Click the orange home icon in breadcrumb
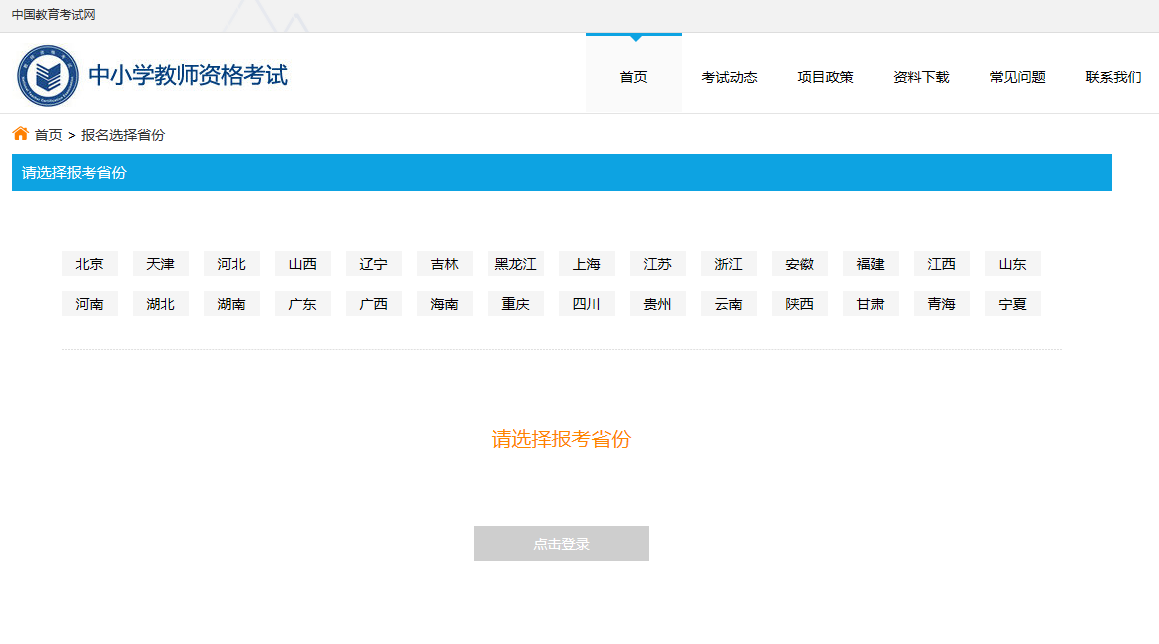 21,134
